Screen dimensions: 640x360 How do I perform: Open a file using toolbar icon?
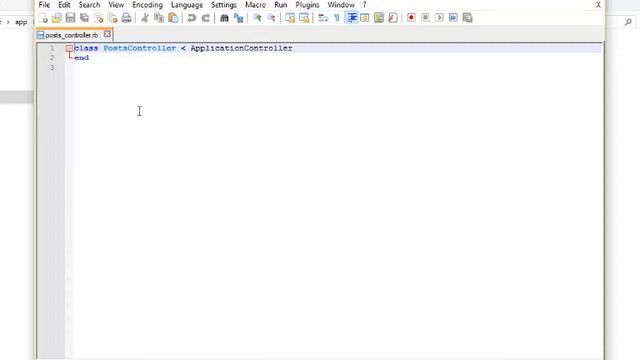point(57,18)
